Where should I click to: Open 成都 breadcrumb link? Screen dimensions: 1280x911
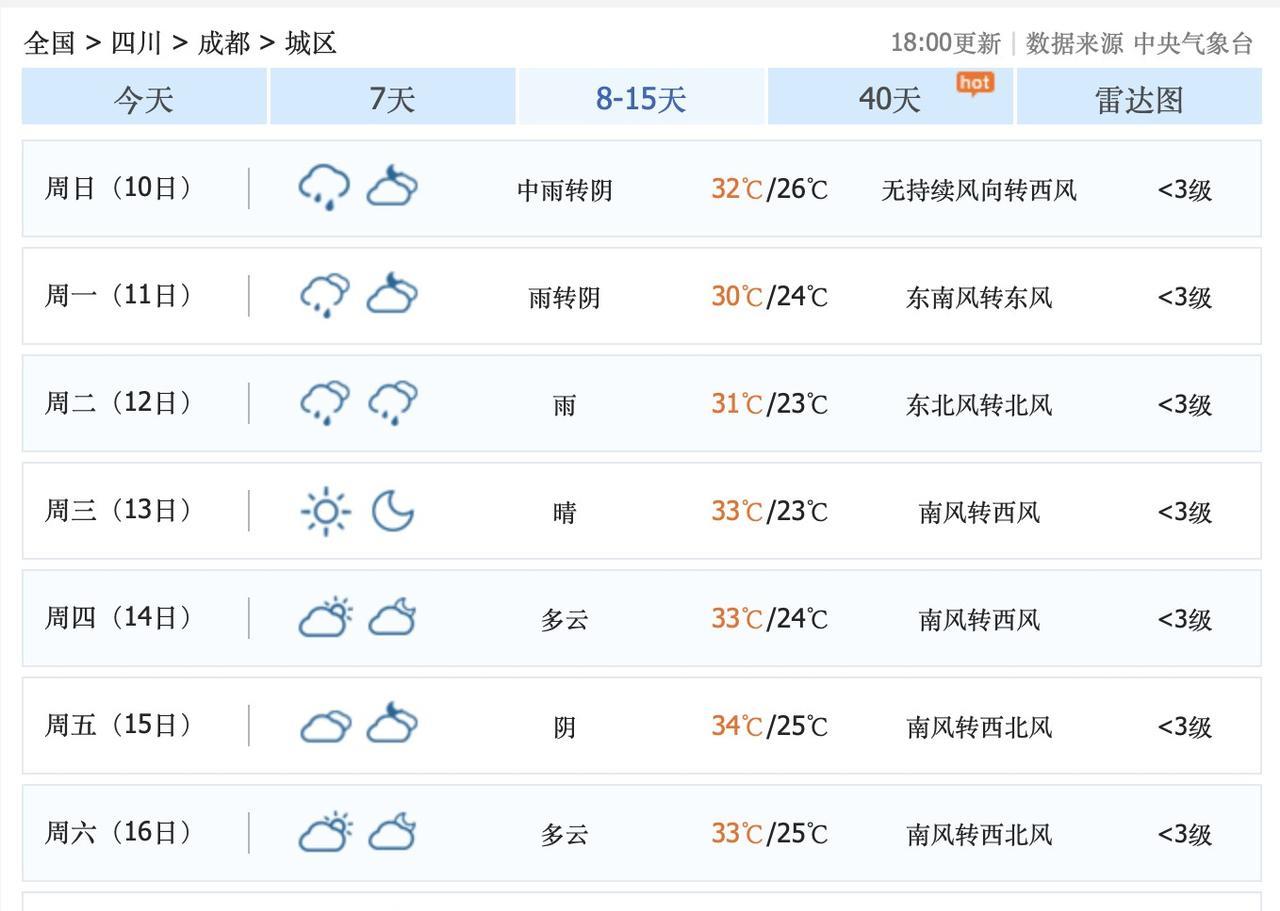coord(223,43)
